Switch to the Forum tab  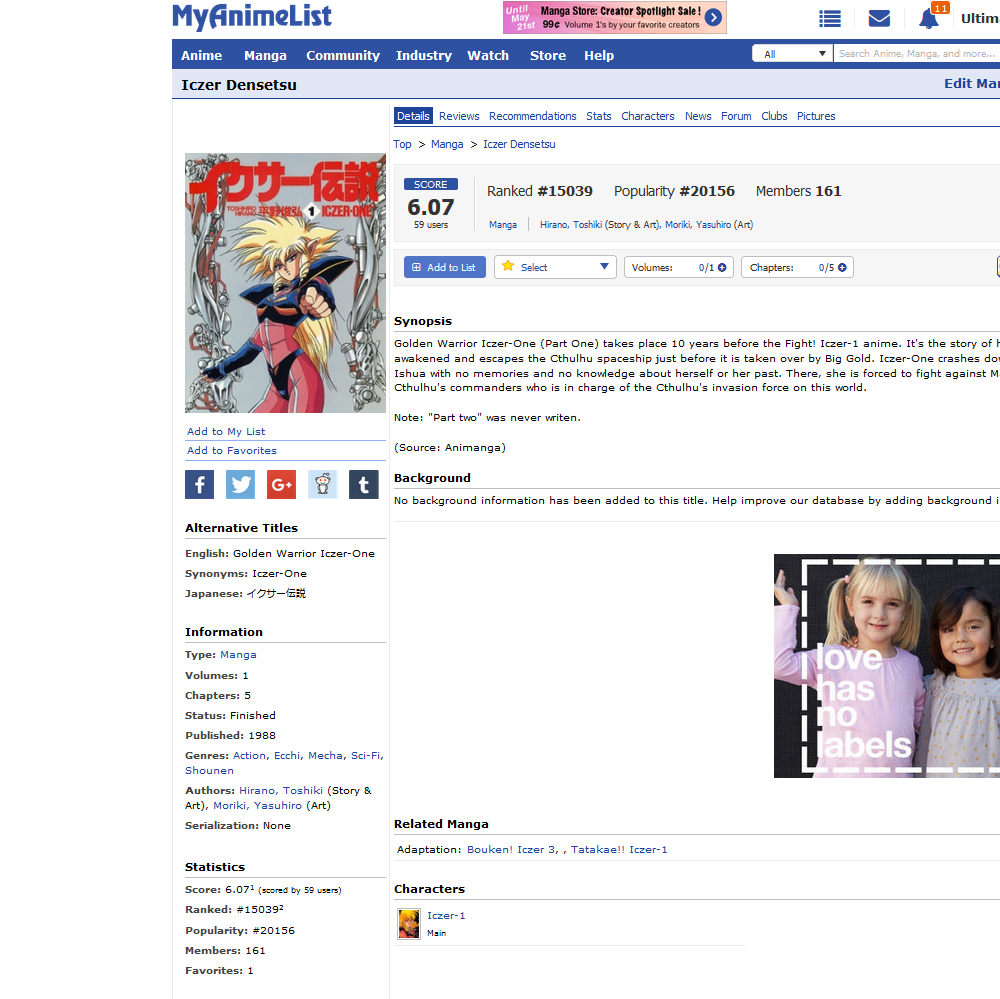pyautogui.click(x=736, y=116)
